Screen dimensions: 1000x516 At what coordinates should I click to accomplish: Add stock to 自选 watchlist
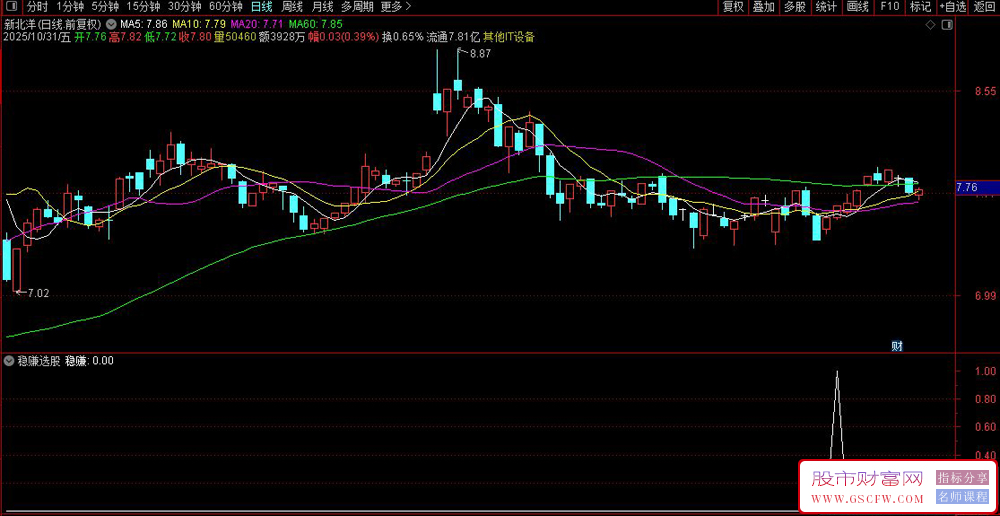tap(953, 7)
